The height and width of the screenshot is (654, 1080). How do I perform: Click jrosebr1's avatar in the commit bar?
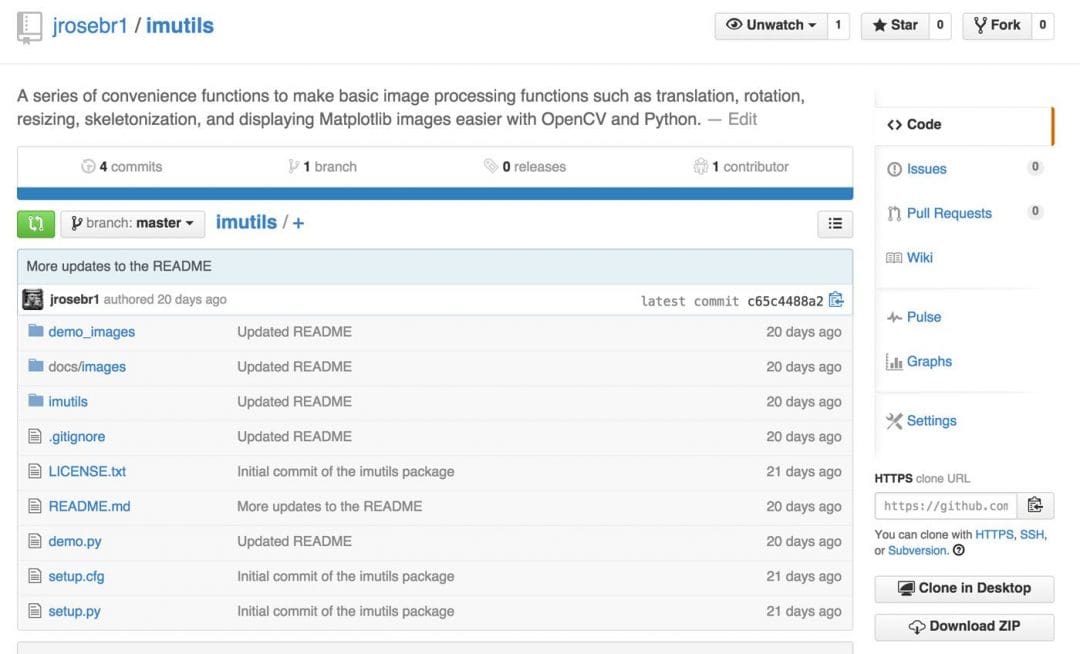click(x=32, y=299)
